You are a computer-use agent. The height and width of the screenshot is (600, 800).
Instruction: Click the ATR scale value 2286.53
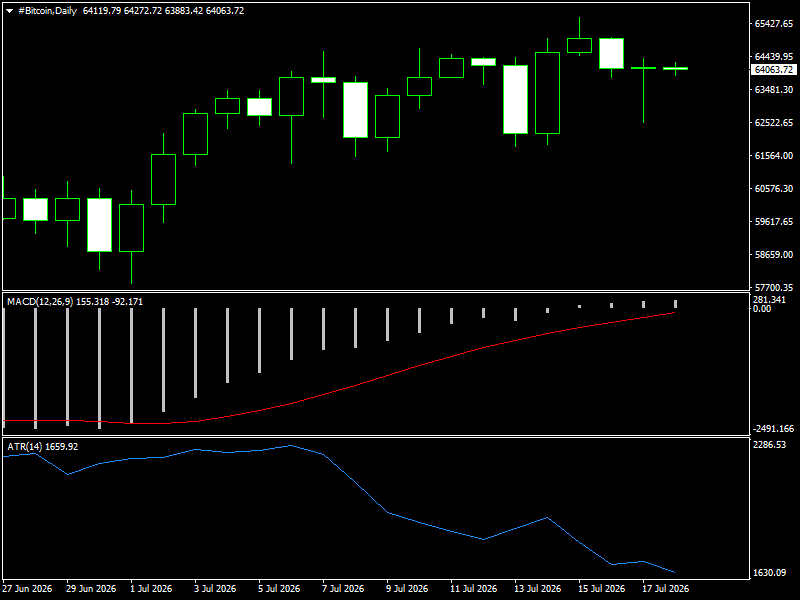(x=769, y=445)
